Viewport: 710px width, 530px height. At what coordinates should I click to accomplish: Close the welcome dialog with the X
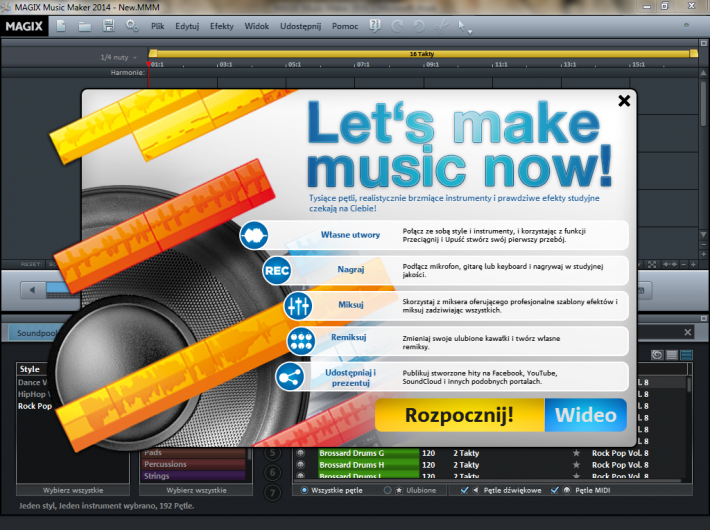click(624, 101)
